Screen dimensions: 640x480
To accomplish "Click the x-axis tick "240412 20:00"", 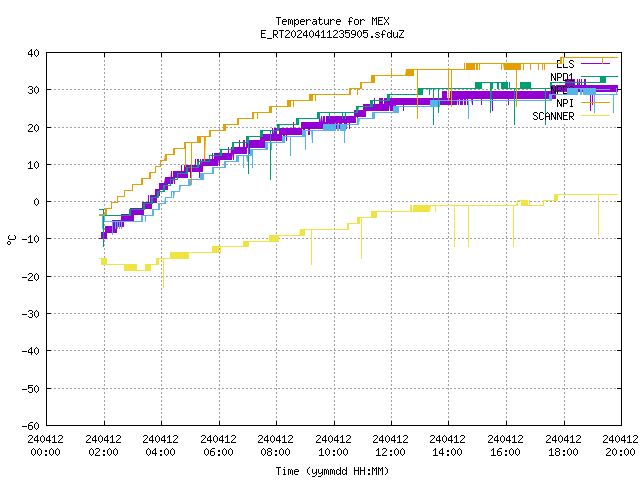I will point(620,445).
